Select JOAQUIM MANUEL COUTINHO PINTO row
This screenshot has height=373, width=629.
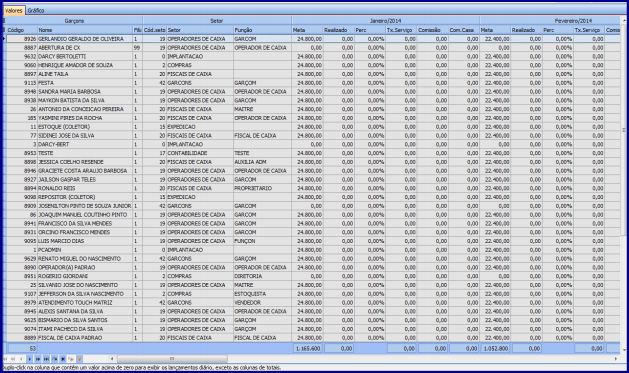[x=313, y=215]
